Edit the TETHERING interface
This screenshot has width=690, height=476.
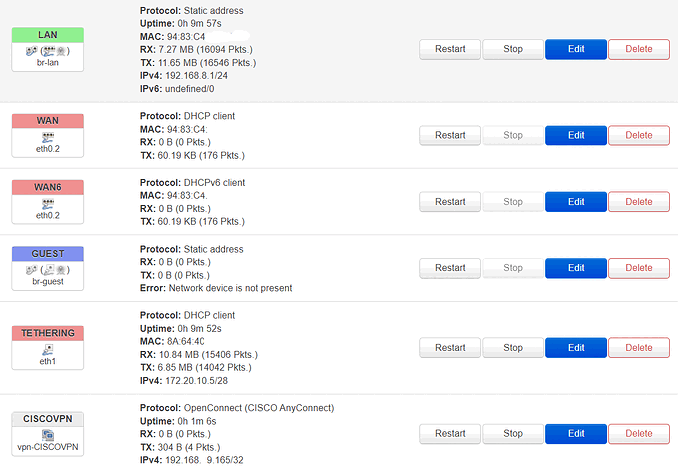576,348
